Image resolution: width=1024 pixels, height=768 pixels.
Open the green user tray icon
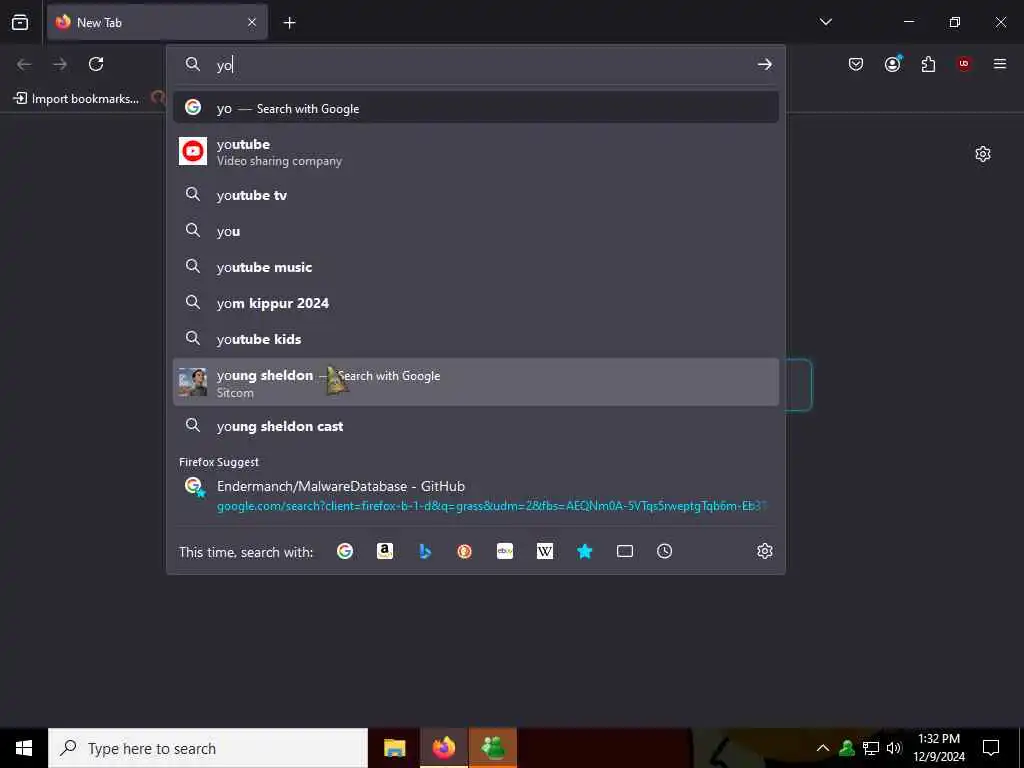click(847, 748)
